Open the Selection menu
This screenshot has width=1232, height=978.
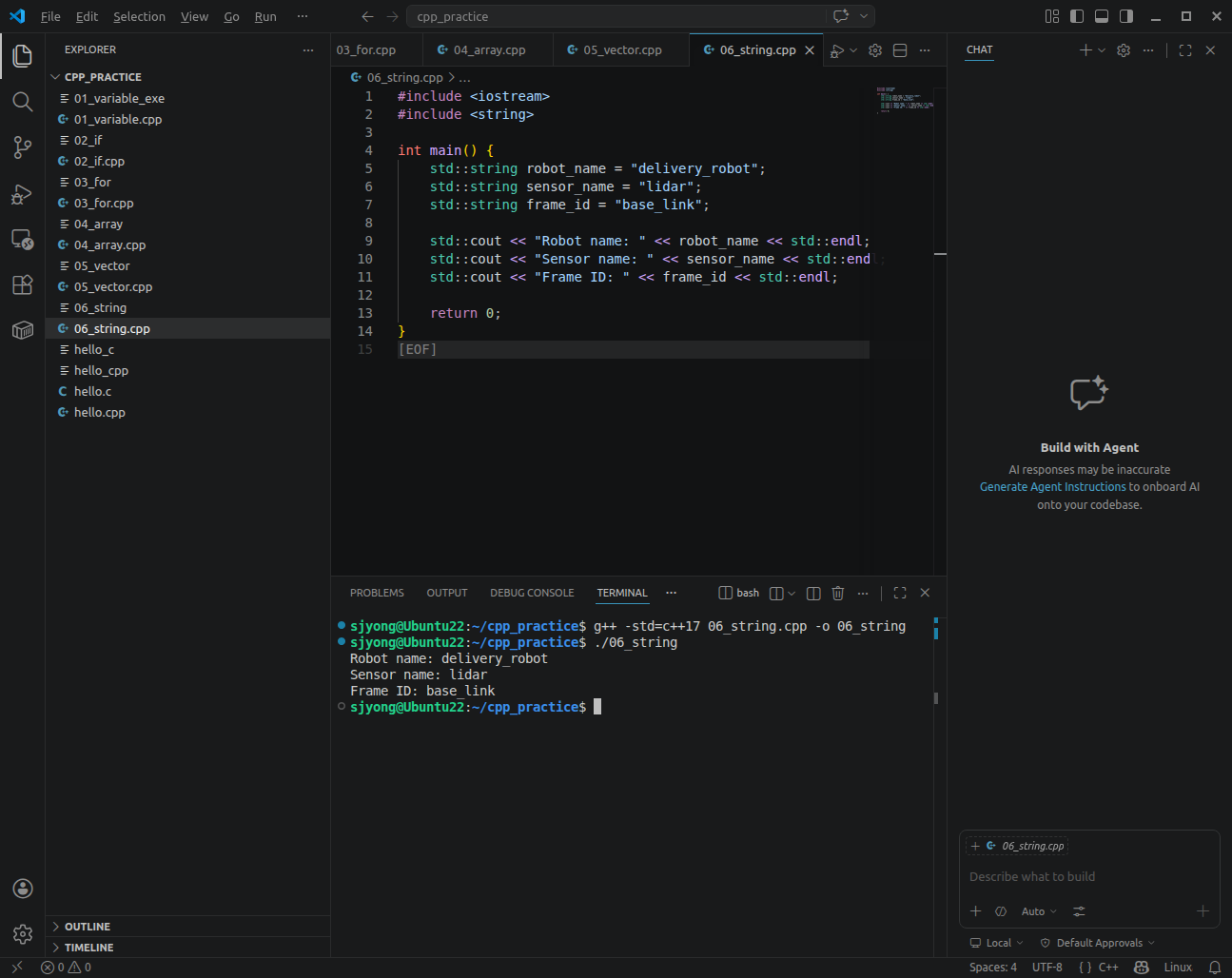[x=139, y=16]
